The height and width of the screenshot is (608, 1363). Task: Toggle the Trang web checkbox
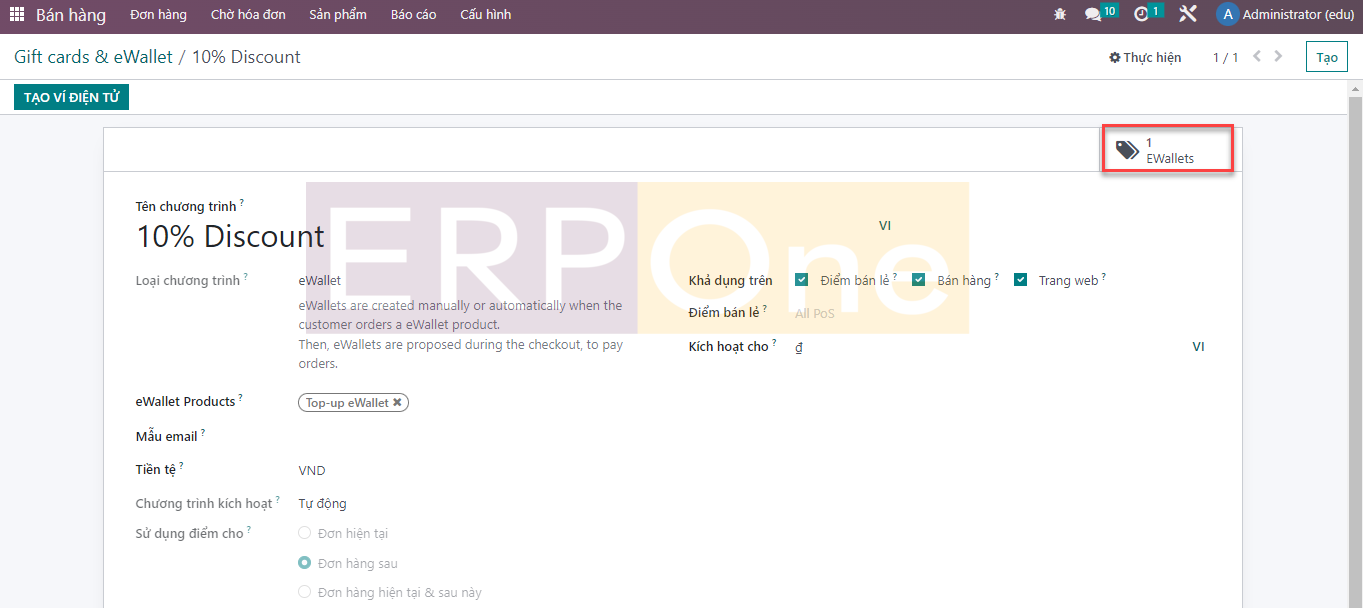coord(1020,280)
